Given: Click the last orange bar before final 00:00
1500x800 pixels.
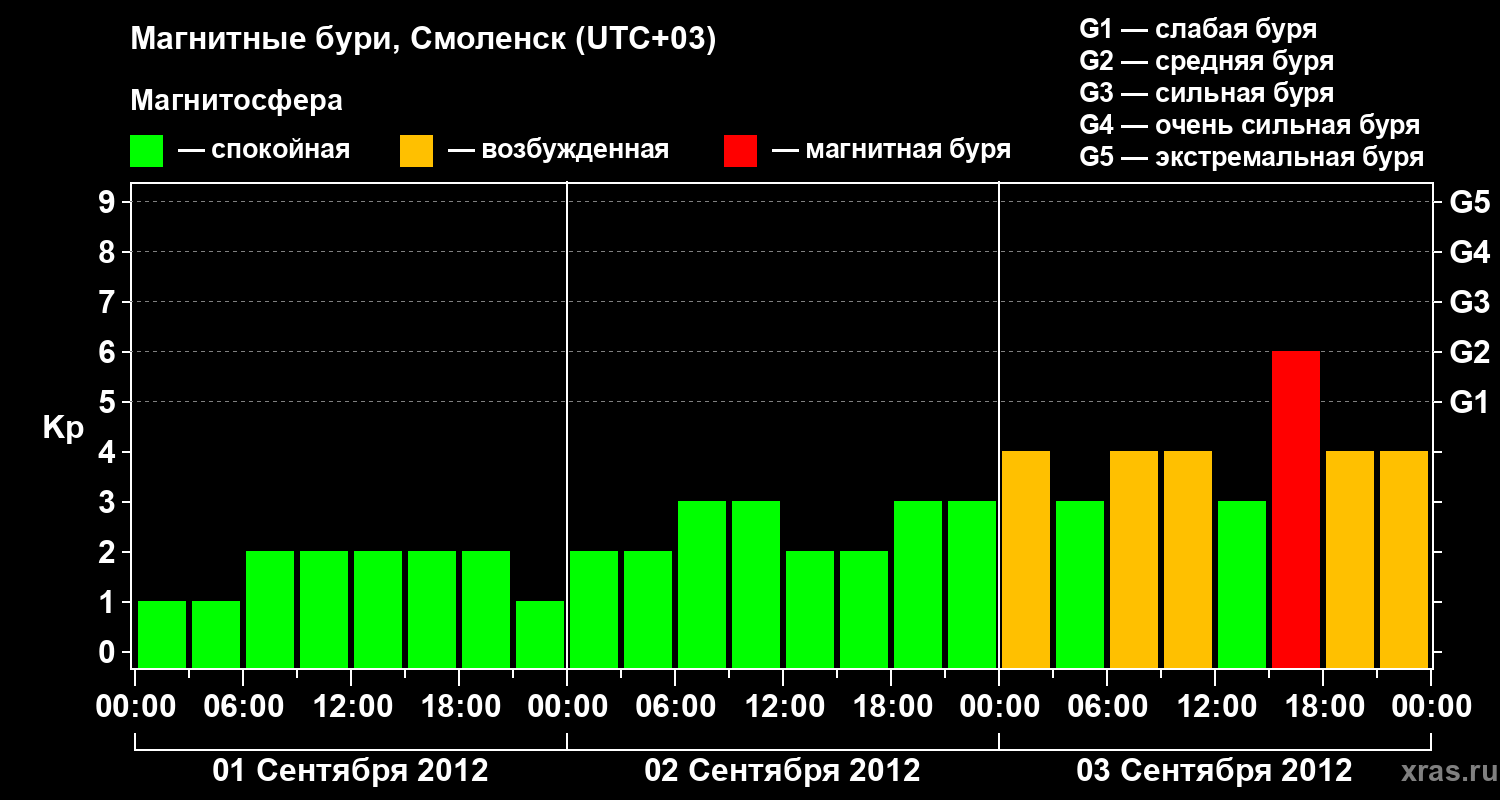Looking at the screenshot, I should 1404,560.
